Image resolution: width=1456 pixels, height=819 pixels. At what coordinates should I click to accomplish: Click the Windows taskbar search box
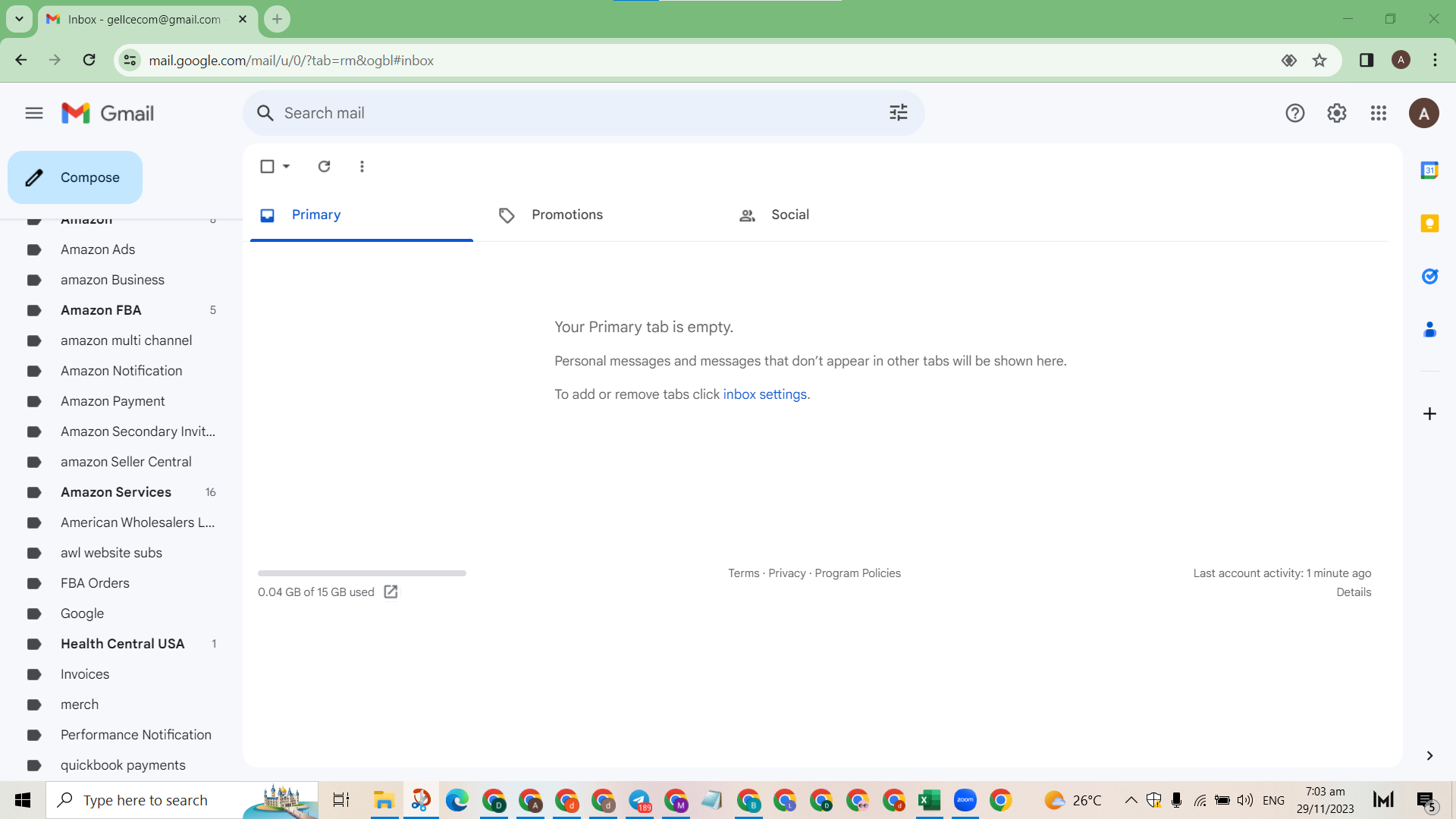click(x=182, y=800)
